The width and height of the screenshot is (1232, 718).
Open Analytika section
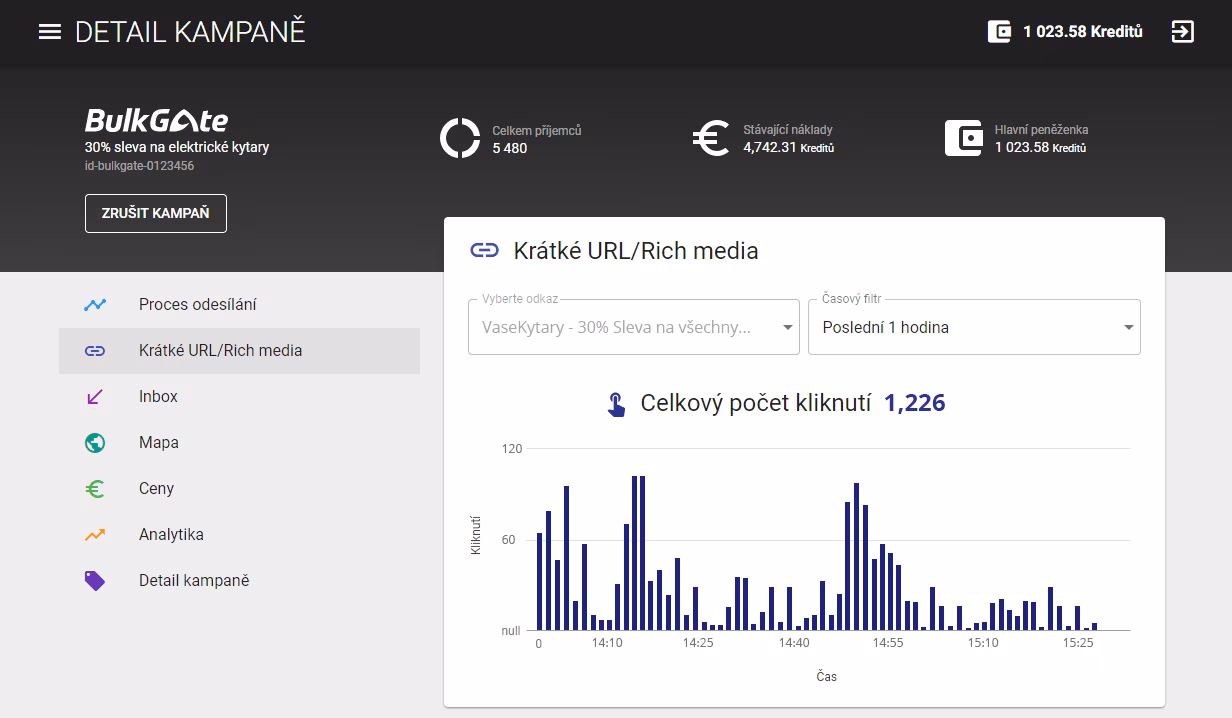[239, 535]
